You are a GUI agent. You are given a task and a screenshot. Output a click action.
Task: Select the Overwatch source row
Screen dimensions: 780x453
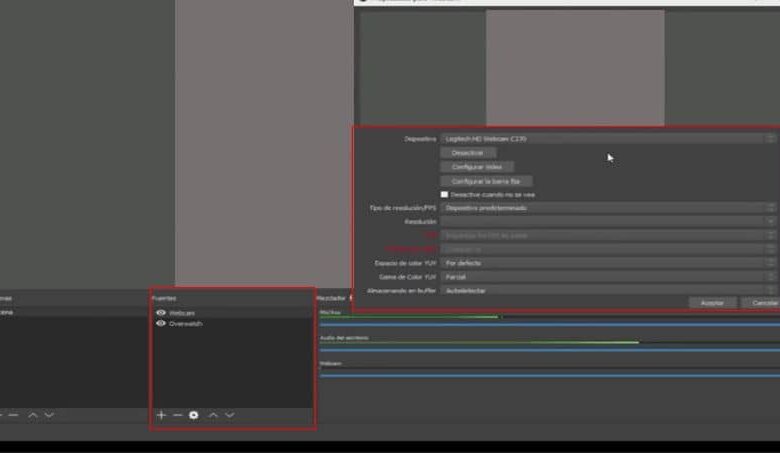(x=232, y=324)
